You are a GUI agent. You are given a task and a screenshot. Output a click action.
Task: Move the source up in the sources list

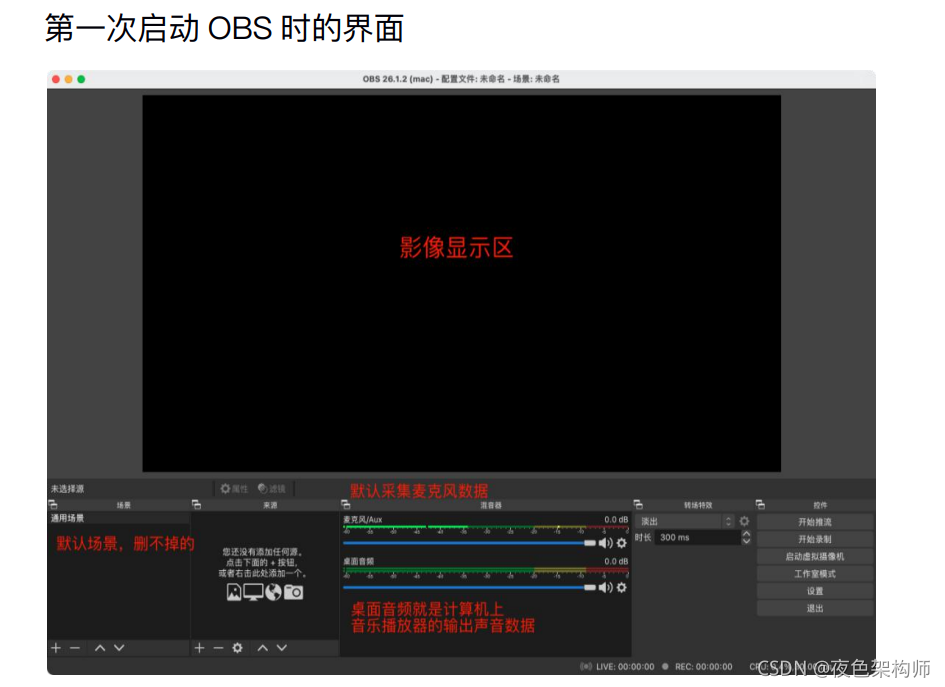click(x=263, y=648)
